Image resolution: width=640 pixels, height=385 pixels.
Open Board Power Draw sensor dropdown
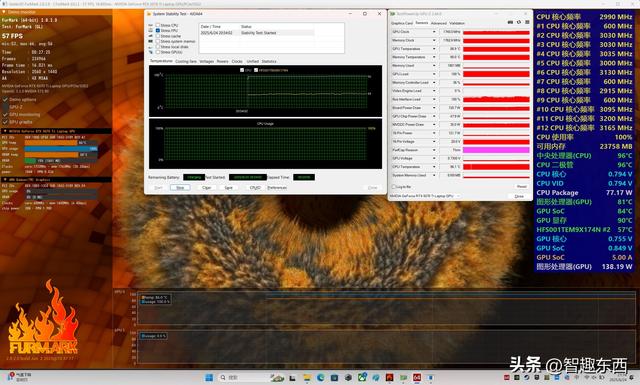[434, 108]
